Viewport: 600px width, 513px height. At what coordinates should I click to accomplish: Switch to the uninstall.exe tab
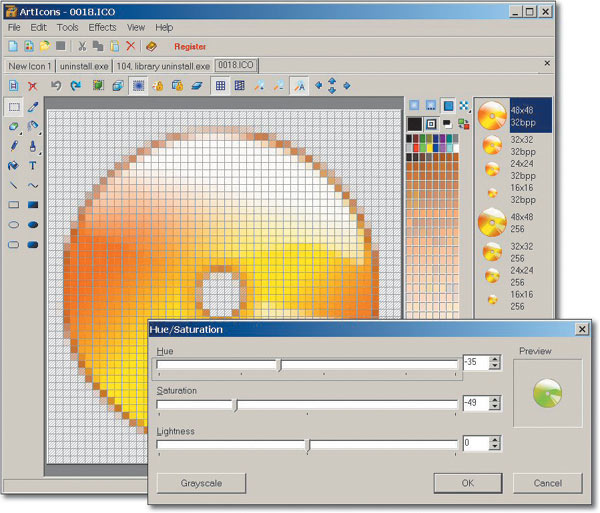tap(84, 66)
